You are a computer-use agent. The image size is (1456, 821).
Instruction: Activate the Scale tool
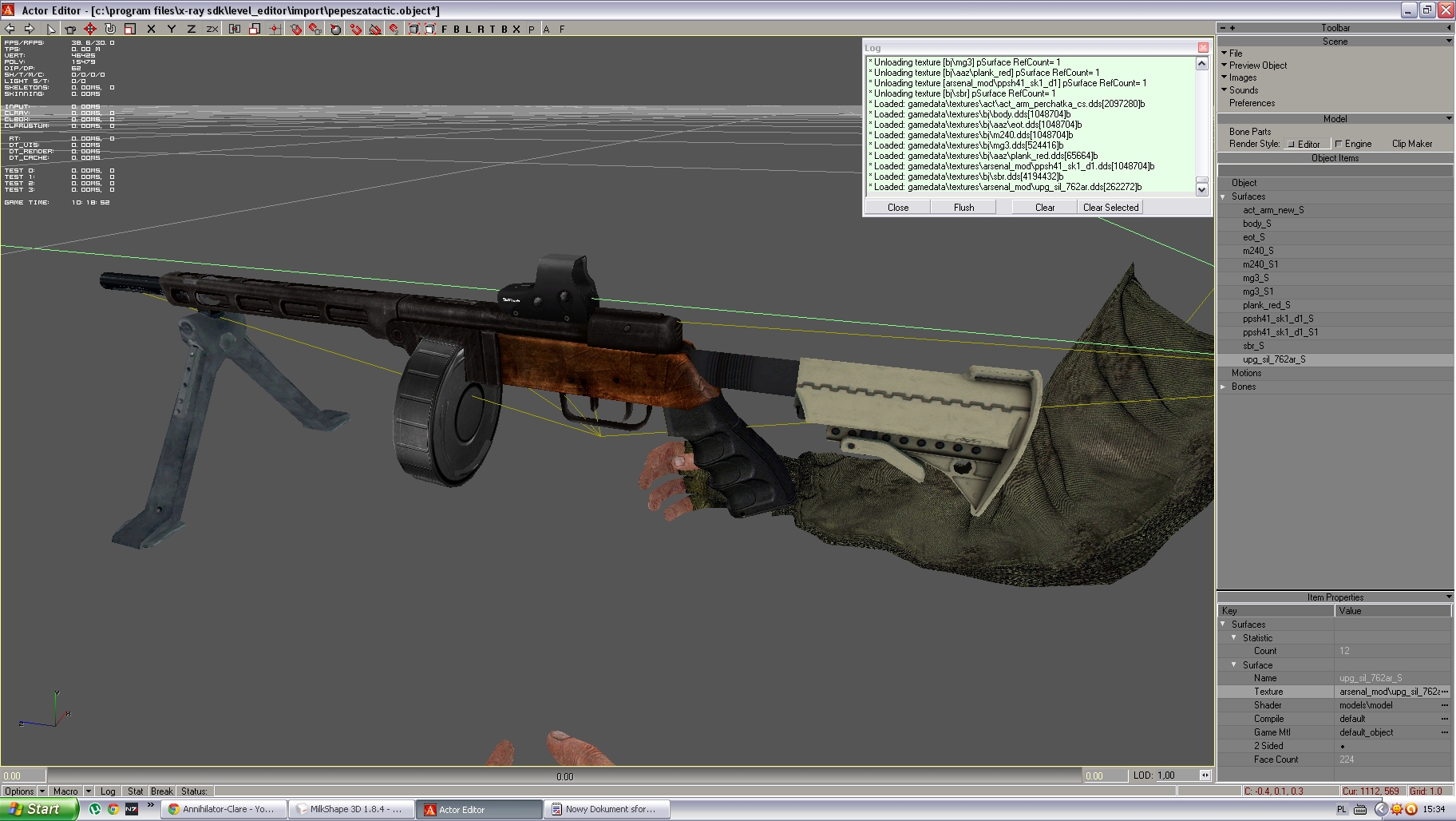point(130,29)
